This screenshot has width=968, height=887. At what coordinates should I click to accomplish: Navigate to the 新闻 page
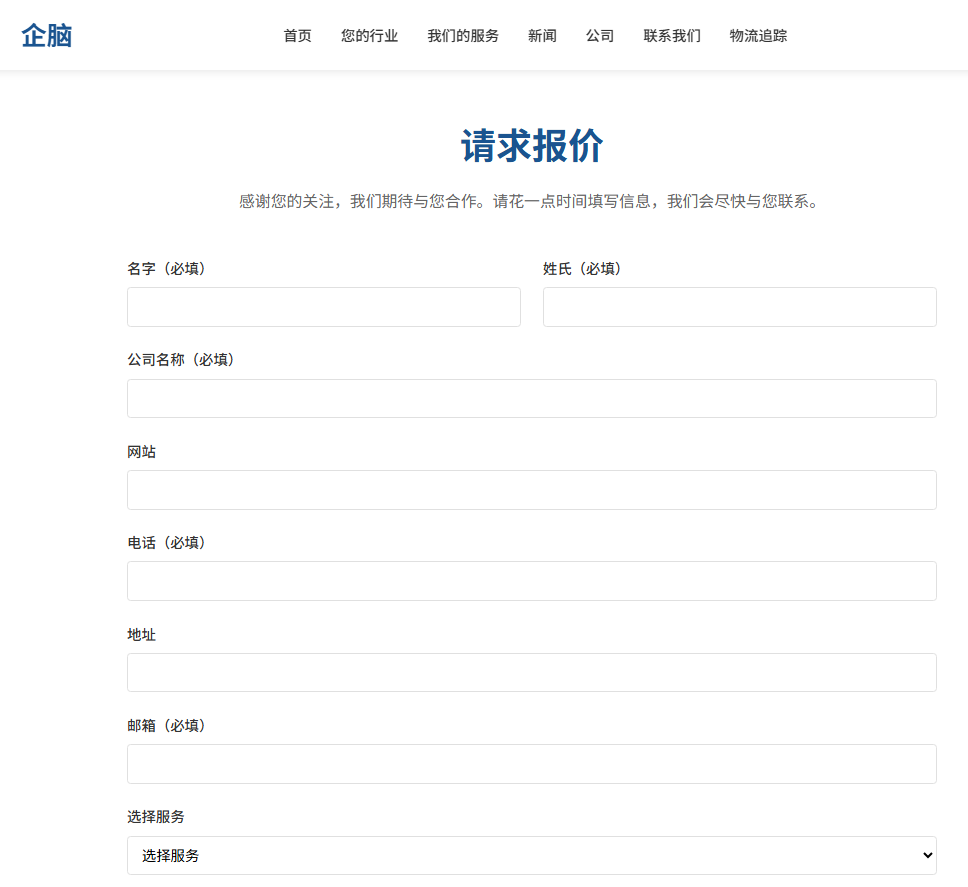tap(542, 36)
